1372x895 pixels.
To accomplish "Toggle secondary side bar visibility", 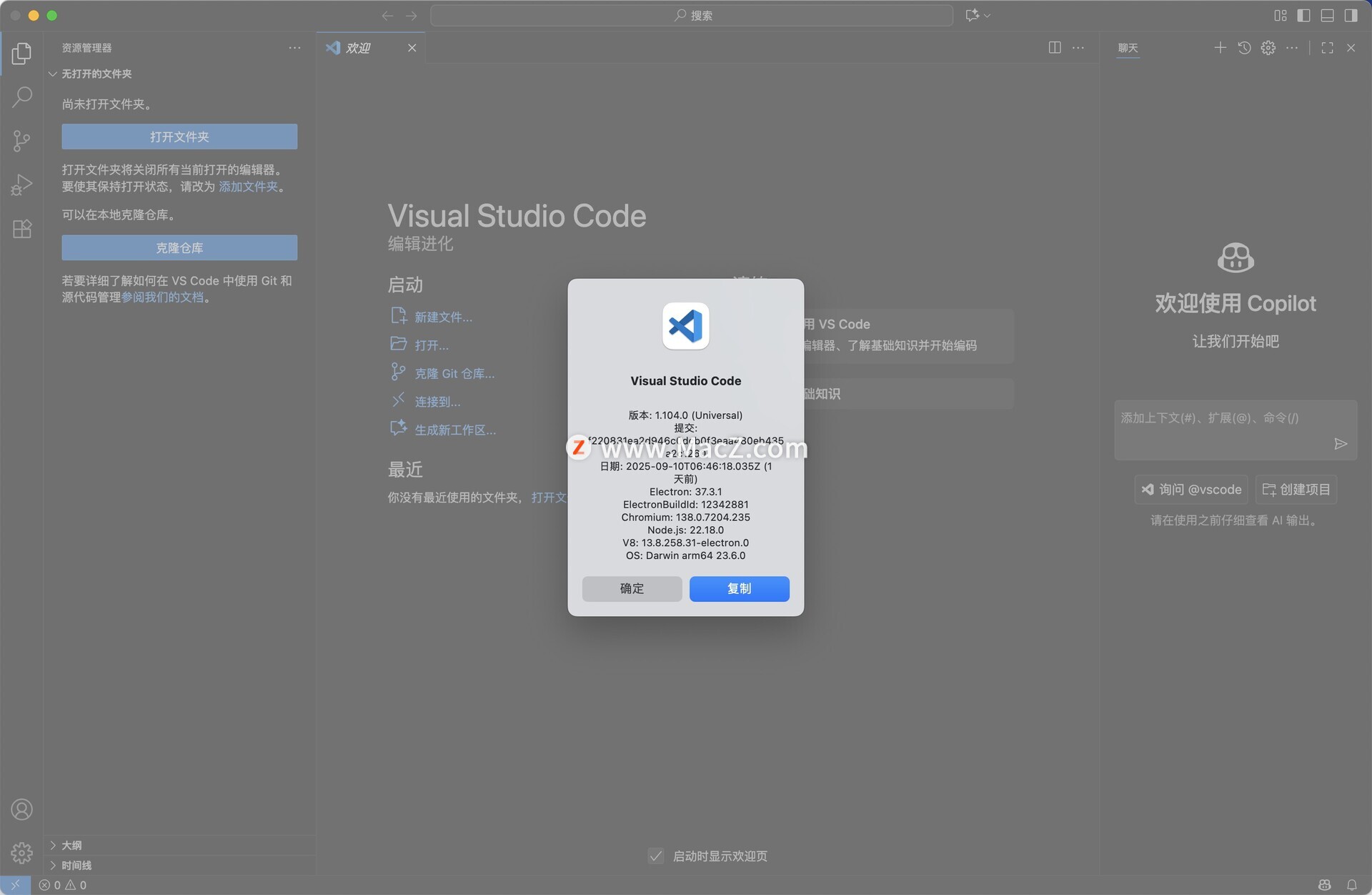I will click(x=1351, y=16).
